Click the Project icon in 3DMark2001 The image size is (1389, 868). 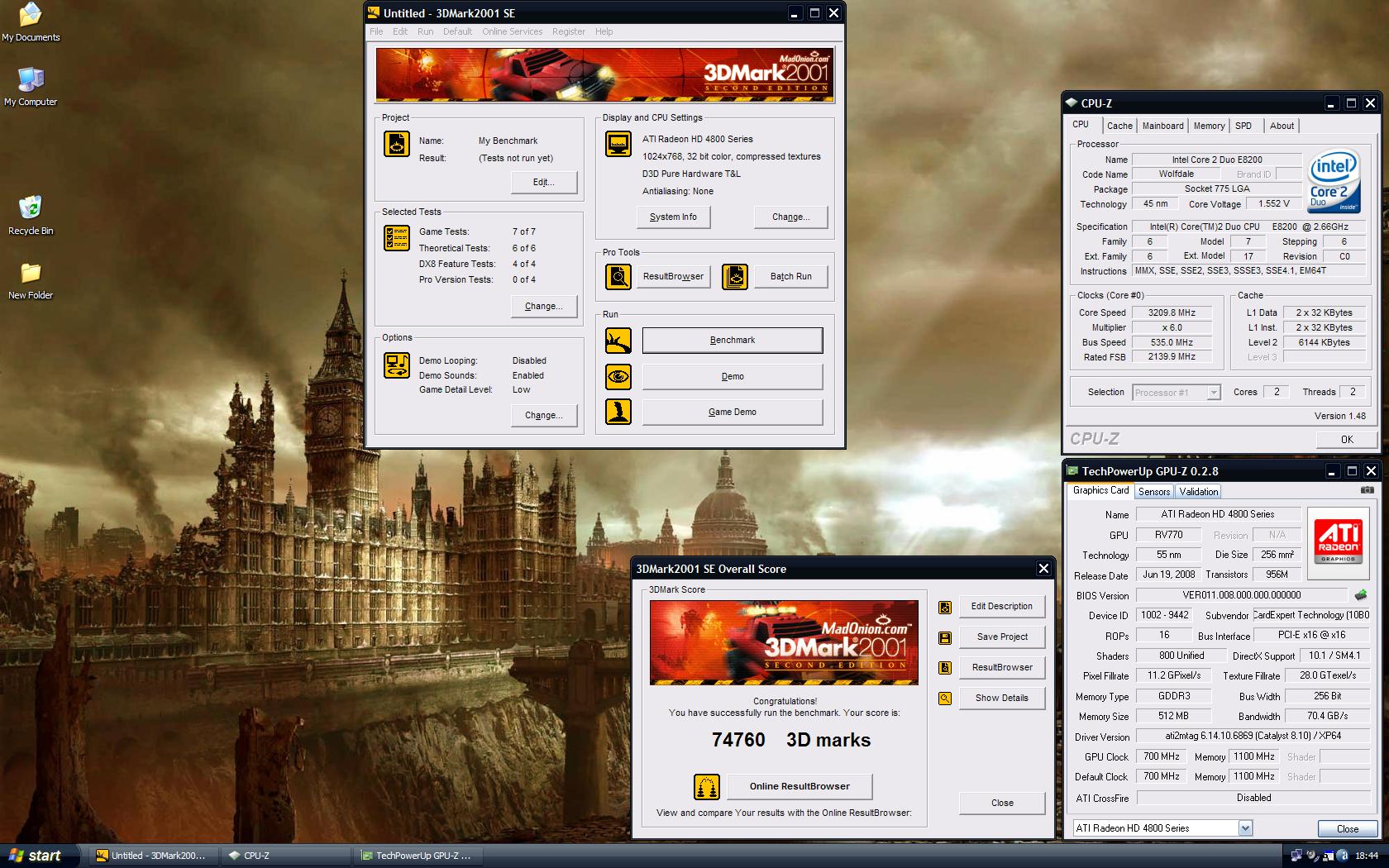click(x=397, y=144)
